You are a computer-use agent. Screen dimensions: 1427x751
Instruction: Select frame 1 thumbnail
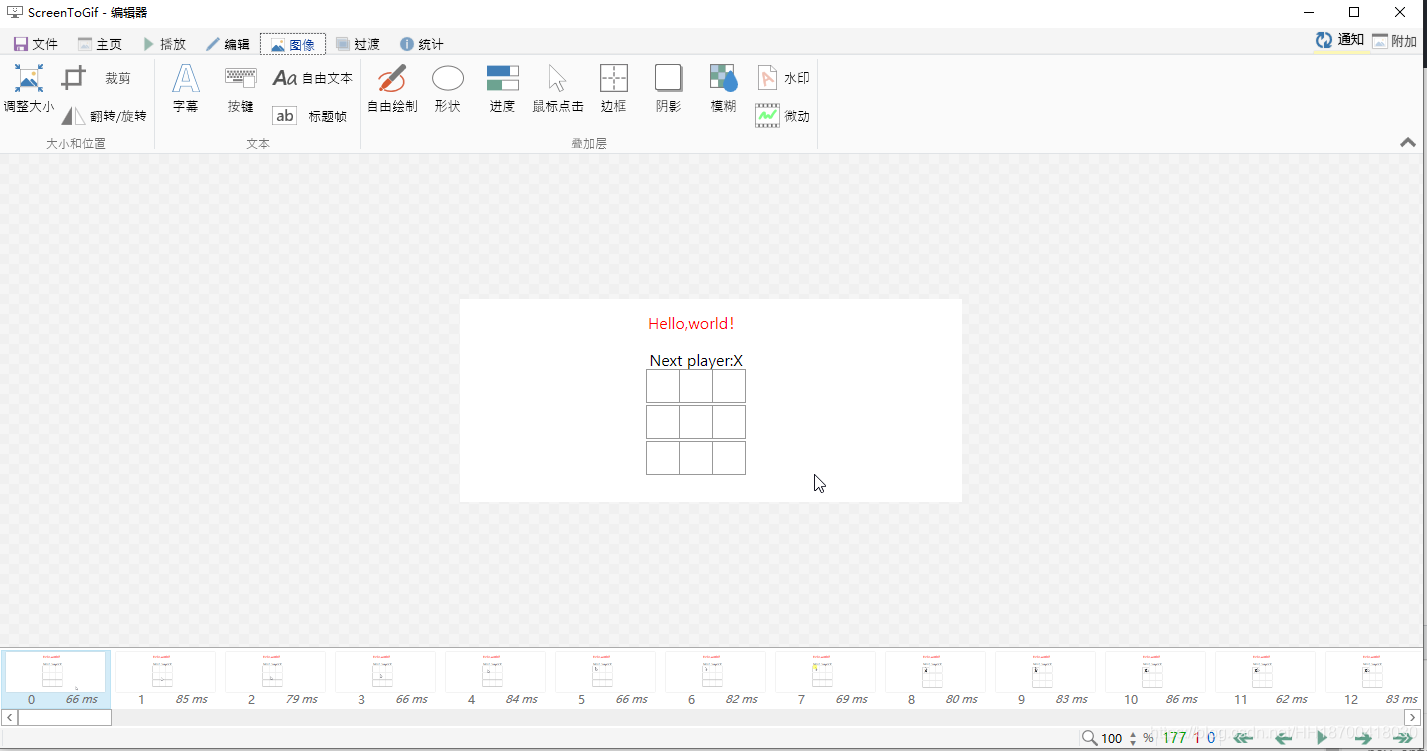(166, 679)
